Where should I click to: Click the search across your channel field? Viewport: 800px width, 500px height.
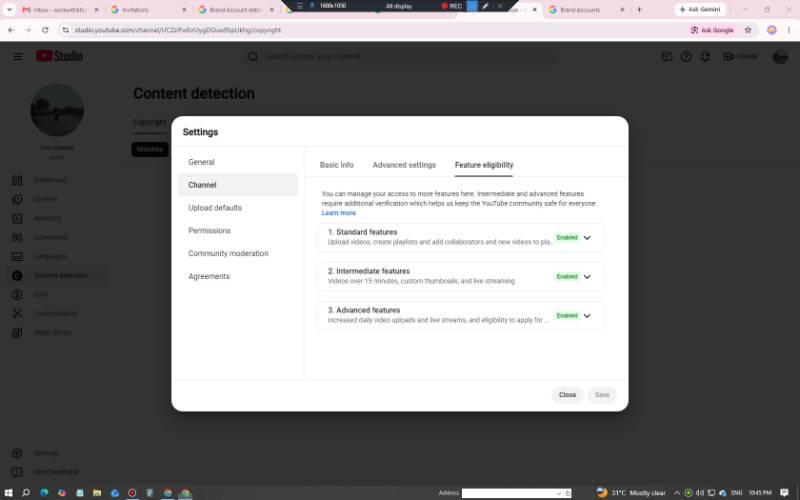399,57
